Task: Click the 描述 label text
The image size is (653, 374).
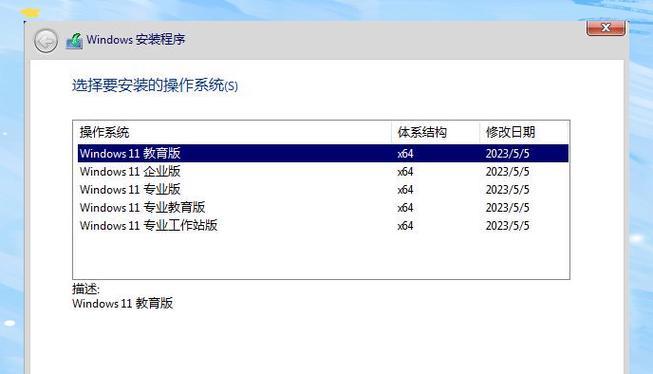Action: coord(86,289)
